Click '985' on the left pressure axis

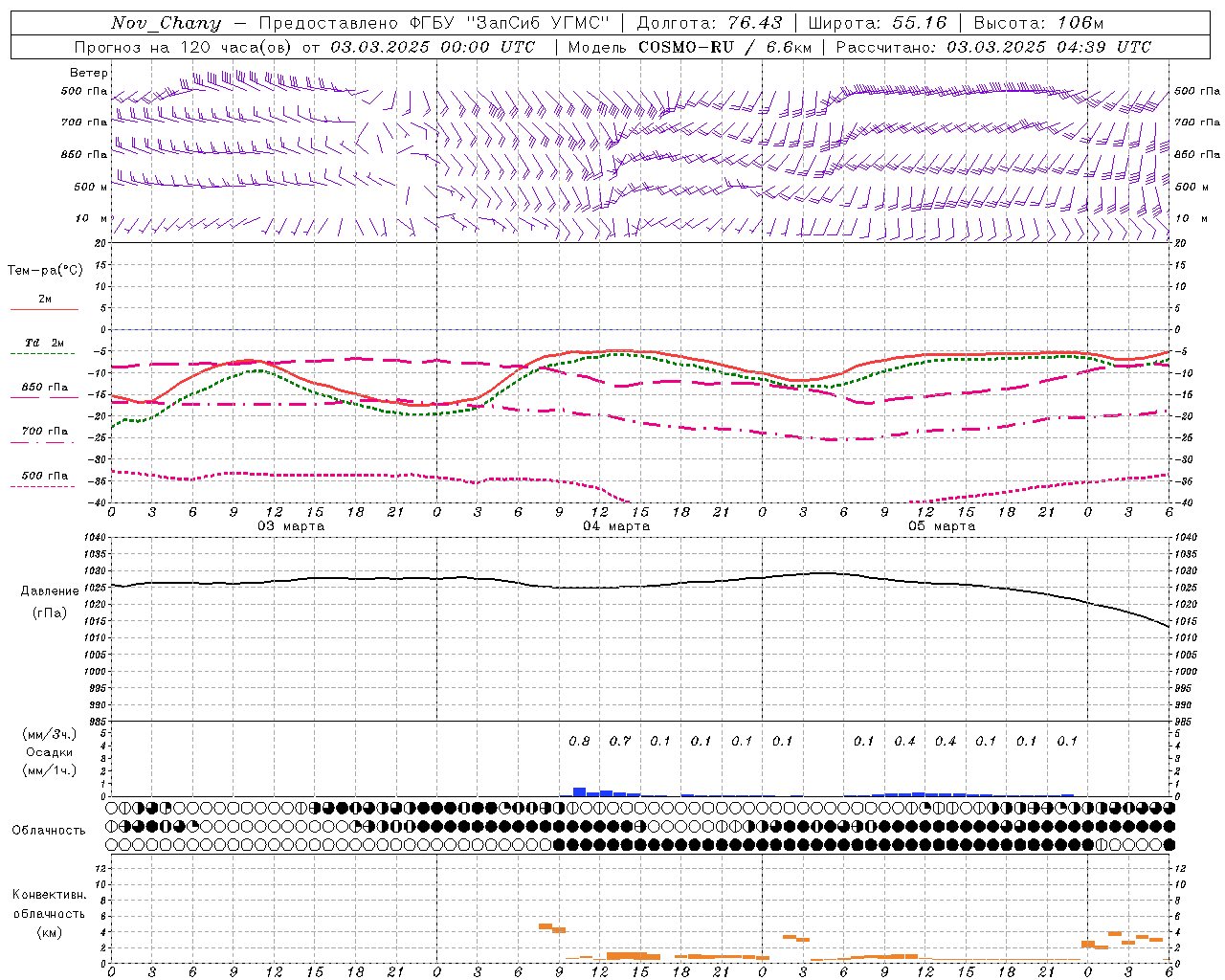97,722
